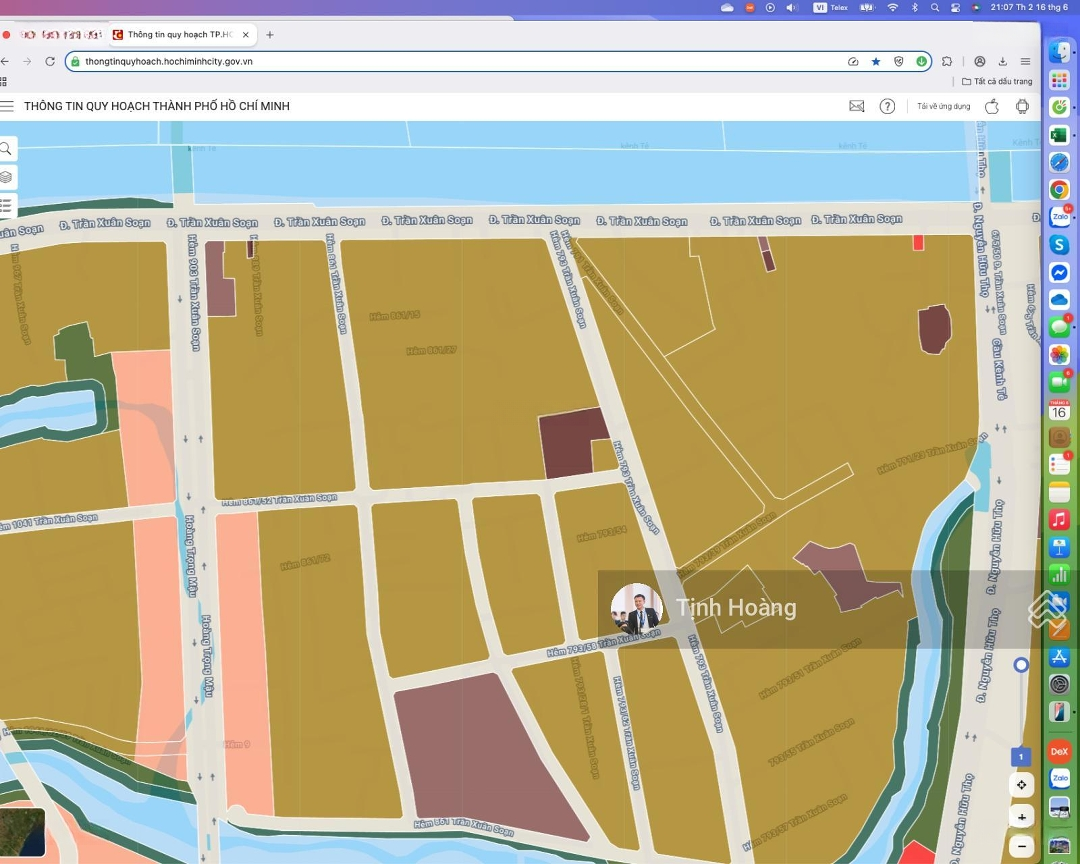Click the address bar URL field

tap(450, 61)
